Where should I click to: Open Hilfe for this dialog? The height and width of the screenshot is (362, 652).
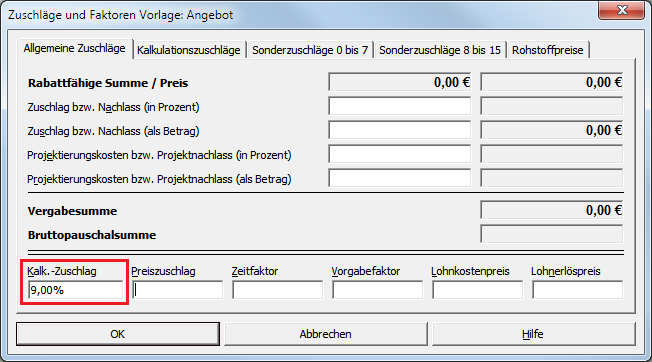coord(533,334)
